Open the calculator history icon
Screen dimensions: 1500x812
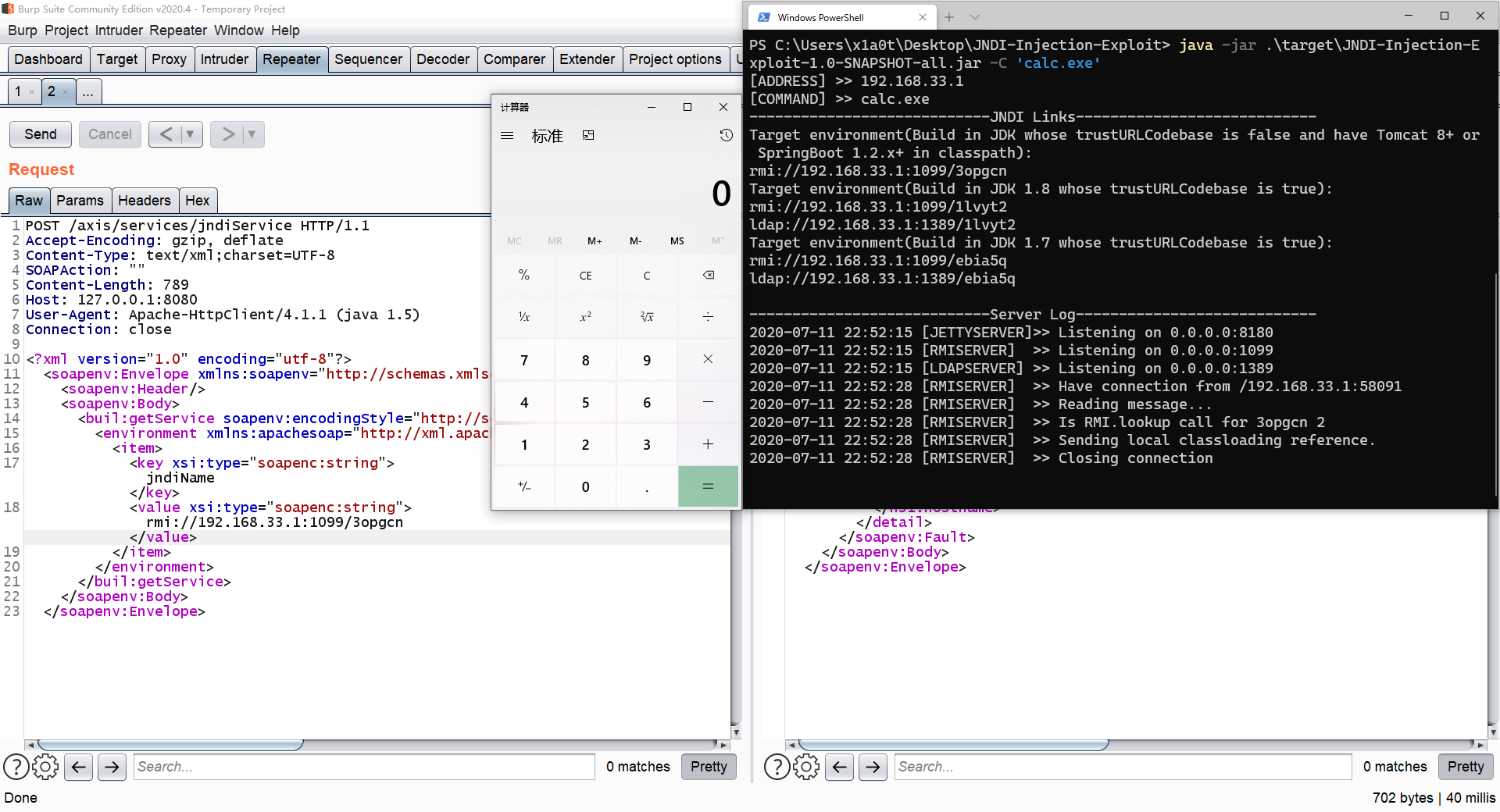726,136
